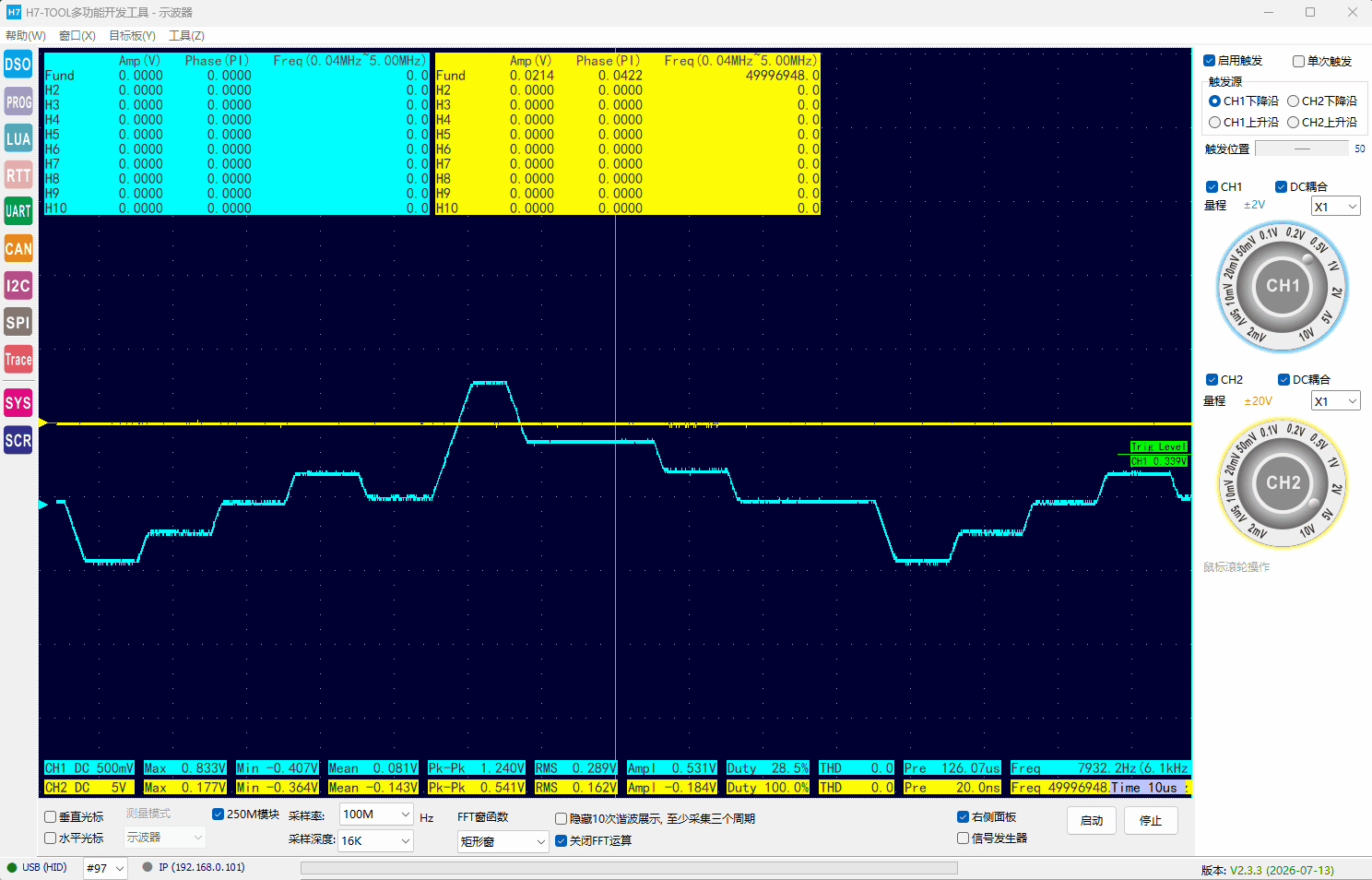Select CH2下降沿 trigger source radio
This screenshot has height=880, width=1372.
point(1294,101)
